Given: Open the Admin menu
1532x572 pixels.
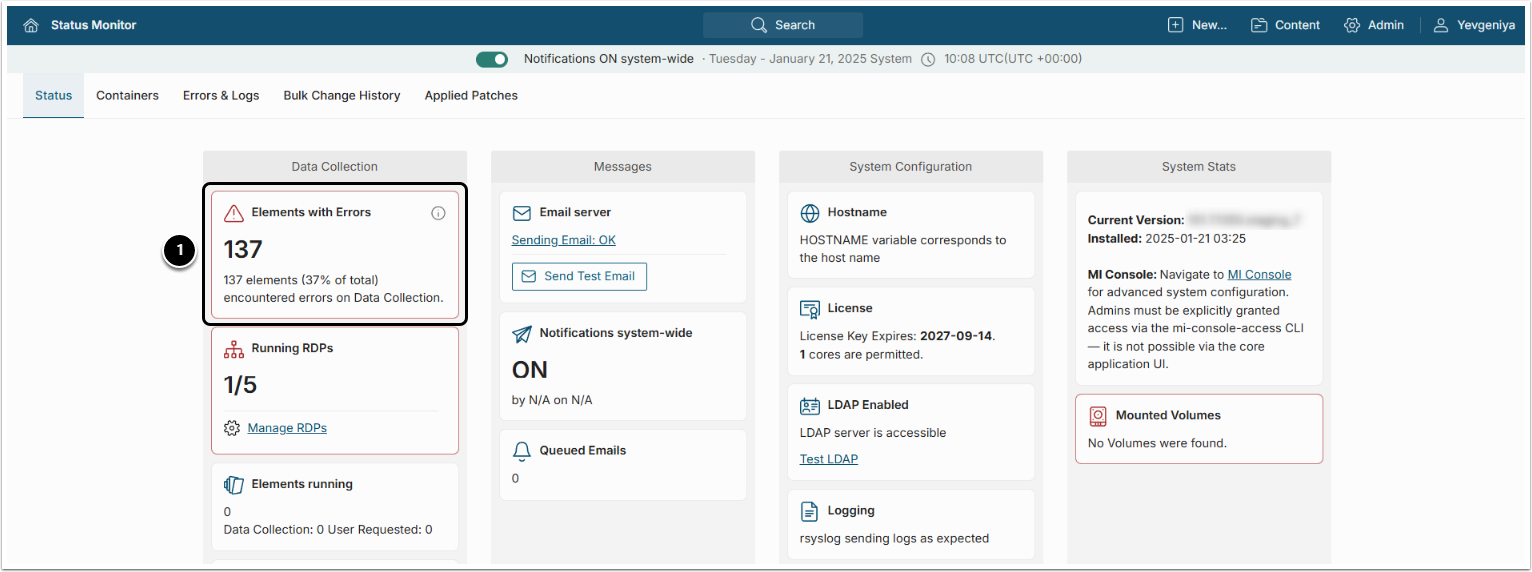Looking at the screenshot, I should click(1374, 25).
